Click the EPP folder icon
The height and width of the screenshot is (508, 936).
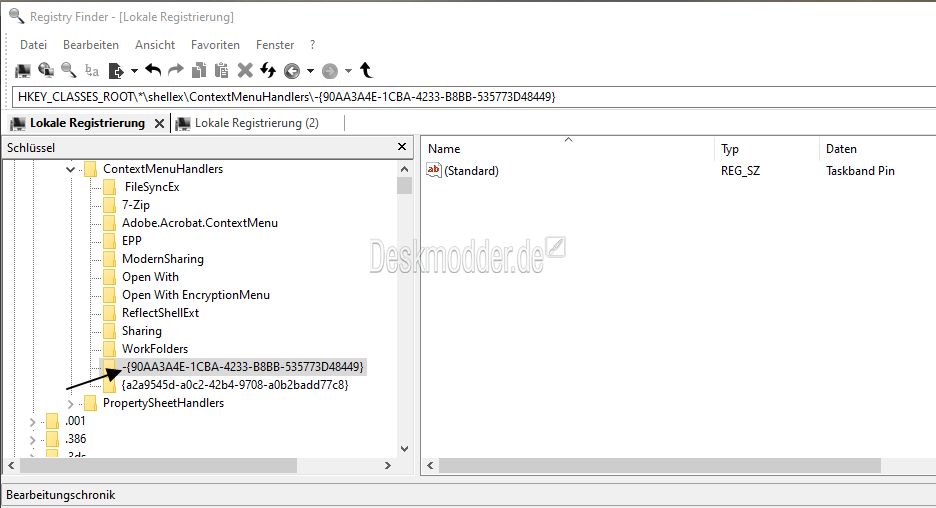tap(109, 241)
